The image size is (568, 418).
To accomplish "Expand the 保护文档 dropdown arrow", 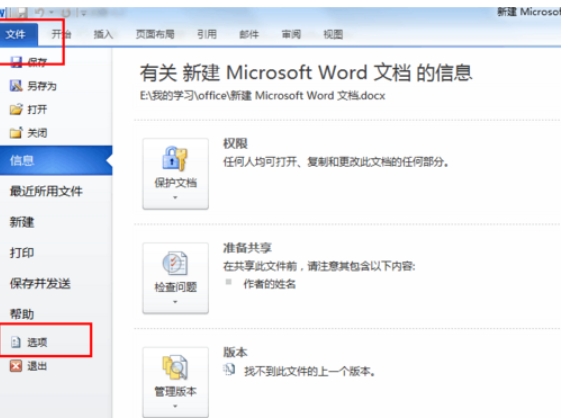I will click(175, 197).
